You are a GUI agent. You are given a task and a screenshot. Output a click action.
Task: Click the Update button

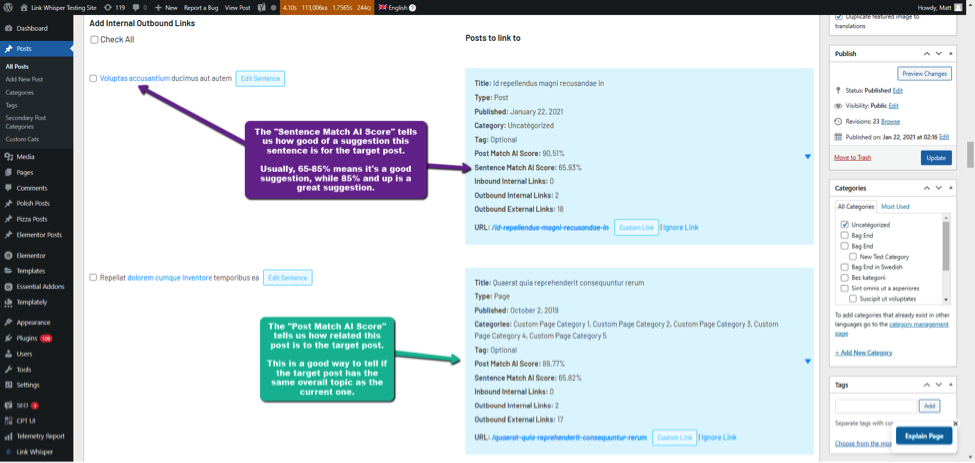tap(936, 158)
